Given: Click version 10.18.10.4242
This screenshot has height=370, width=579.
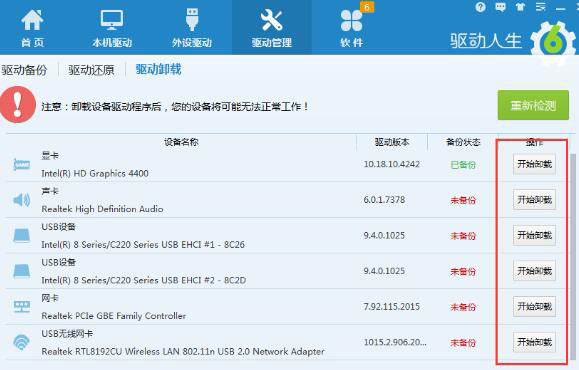Looking at the screenshot, I should 392,164.
